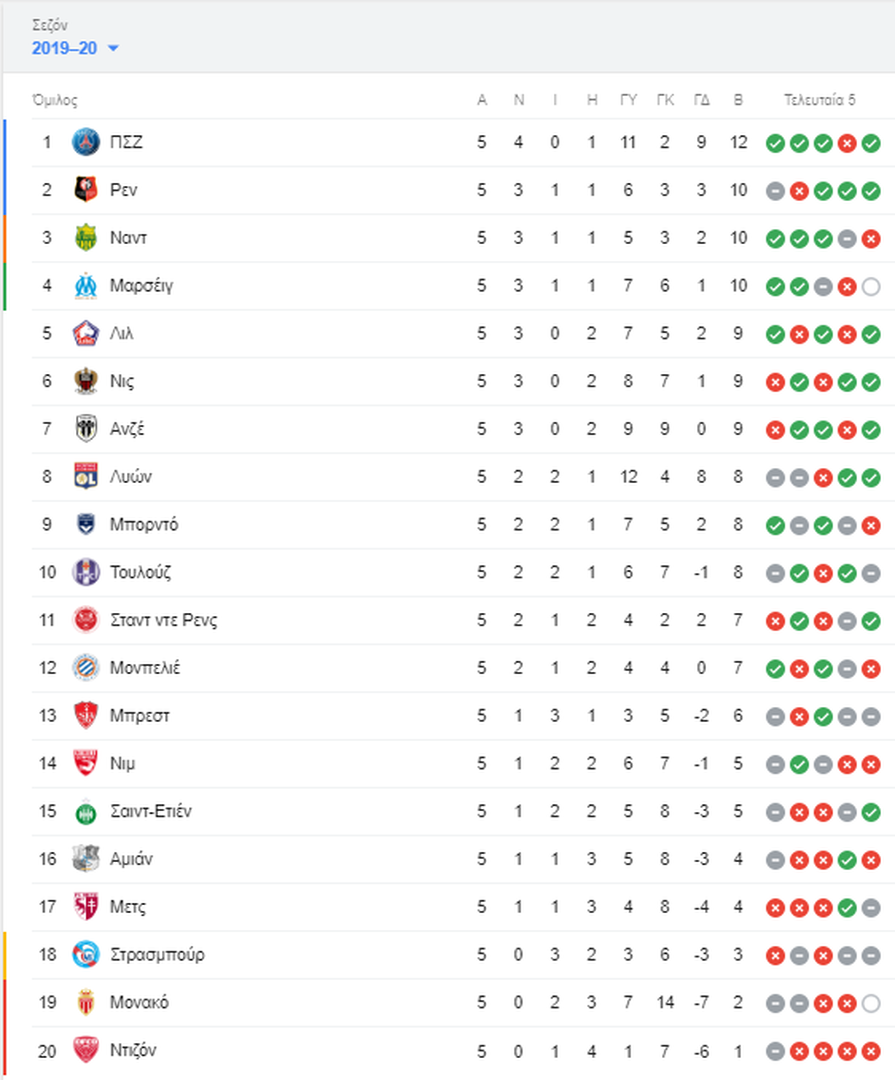
Task: Click the Μαρσέιγ club emblem
Action: tap(85, 286)
